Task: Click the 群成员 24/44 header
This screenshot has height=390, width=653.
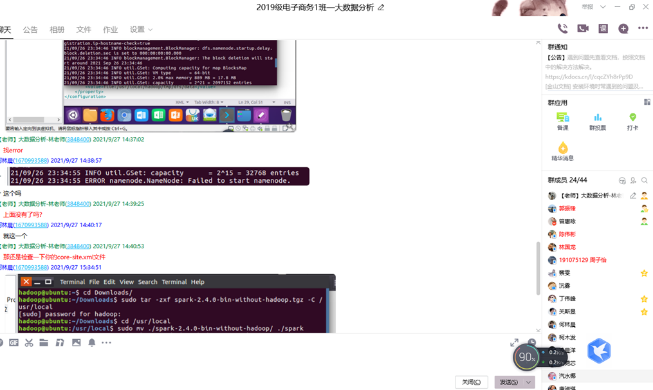Action: pyautogui.click(x=567, y=180)
